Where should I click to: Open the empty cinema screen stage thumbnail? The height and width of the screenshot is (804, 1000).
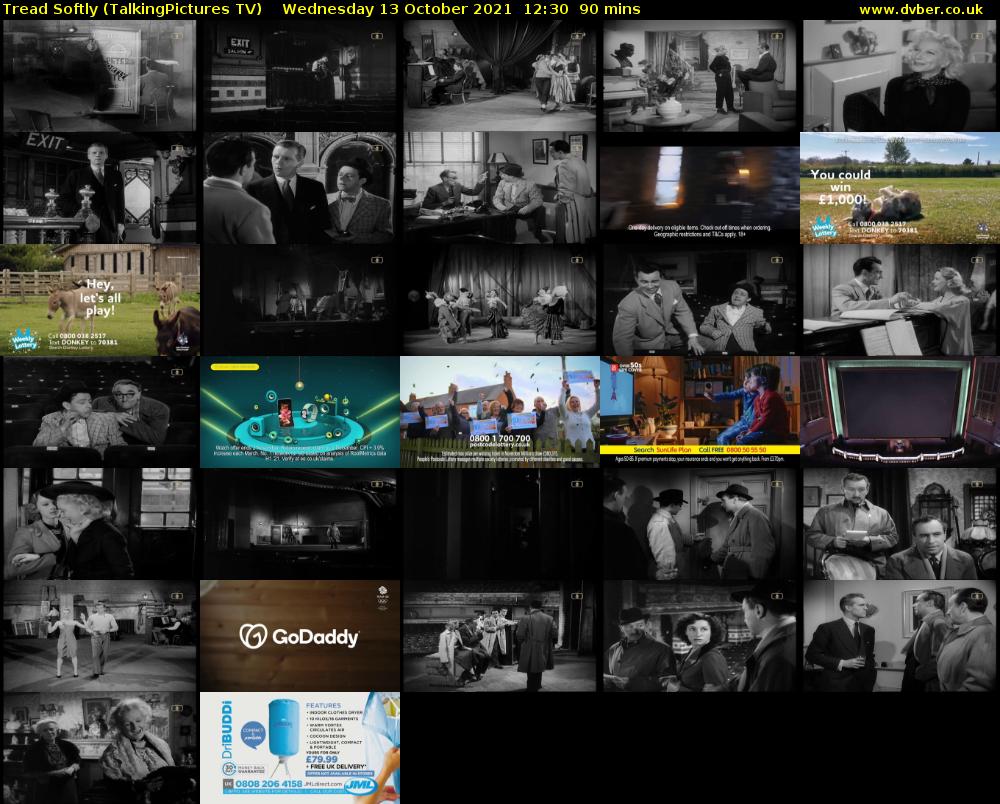point(900,412)
